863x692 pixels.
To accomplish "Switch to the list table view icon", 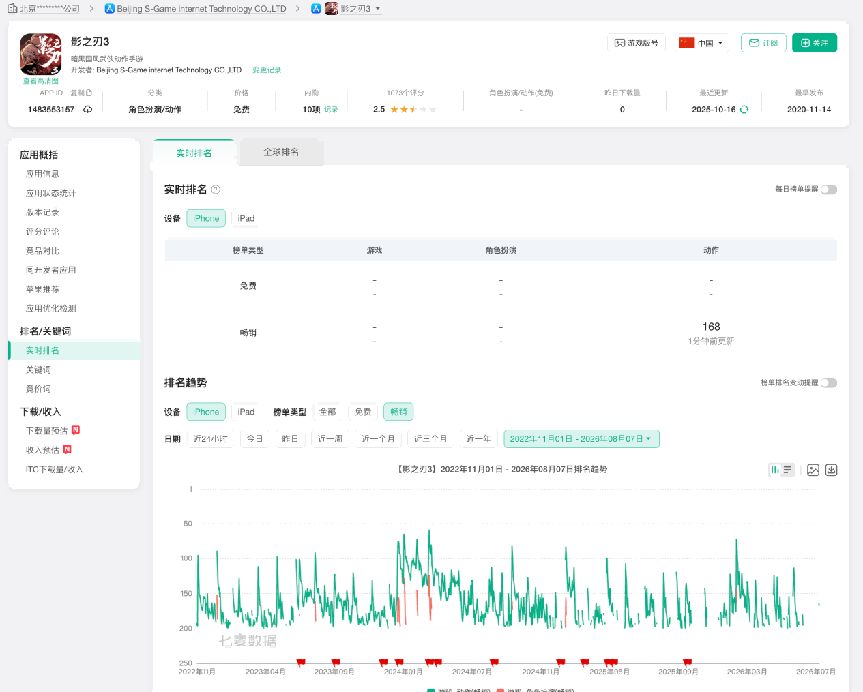I will coord(788,470).
